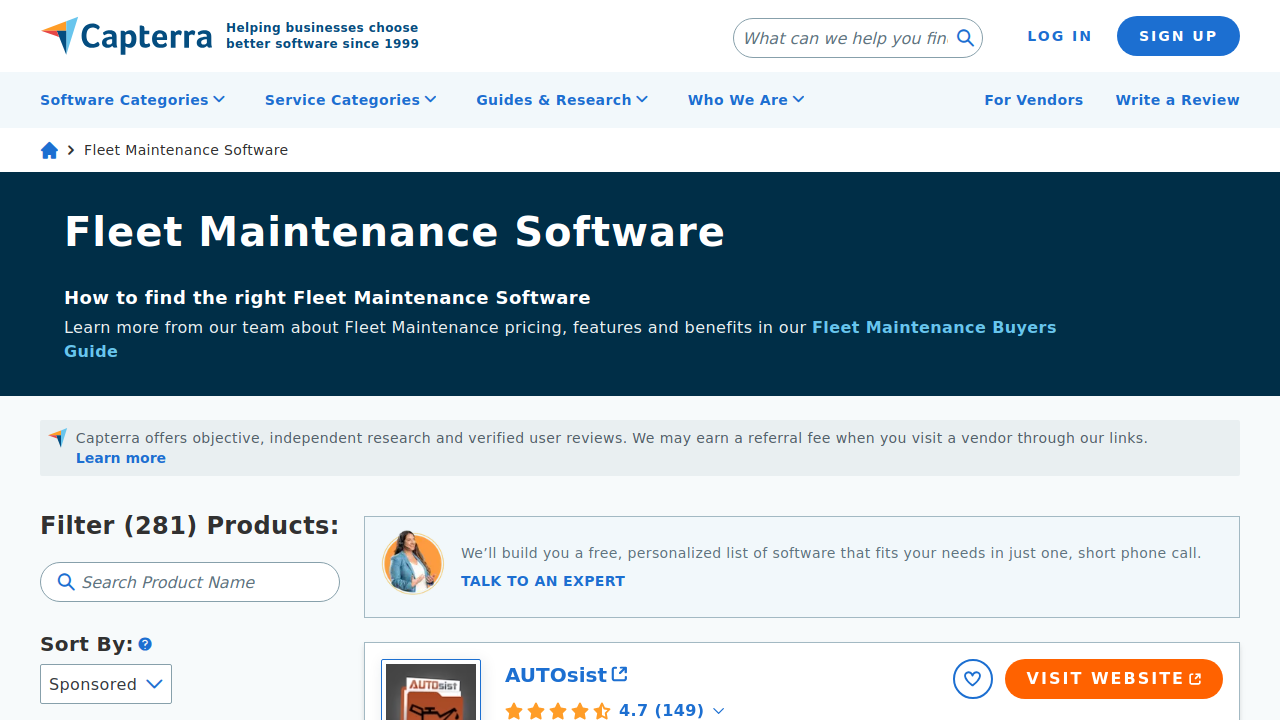
Task: Open the Sponsored sort dropdown
Action: point(106,684)
